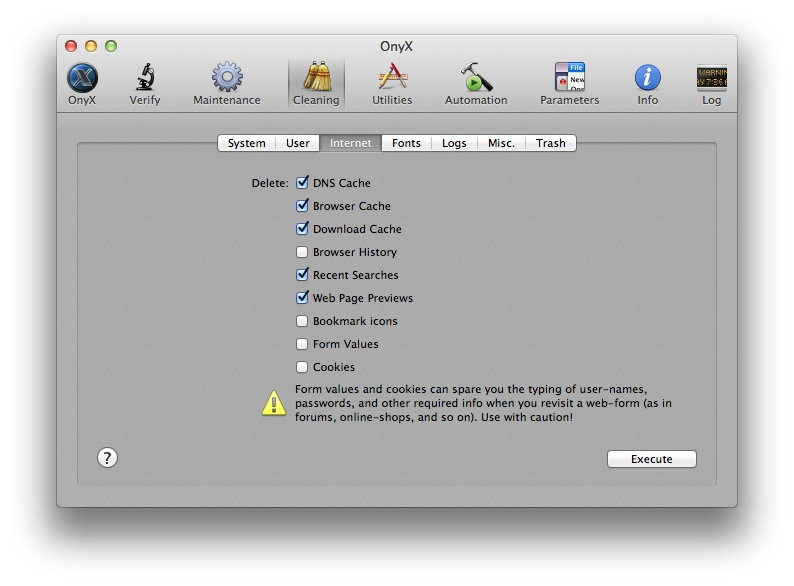Select the Cleaning broom section

click(316, 84)
